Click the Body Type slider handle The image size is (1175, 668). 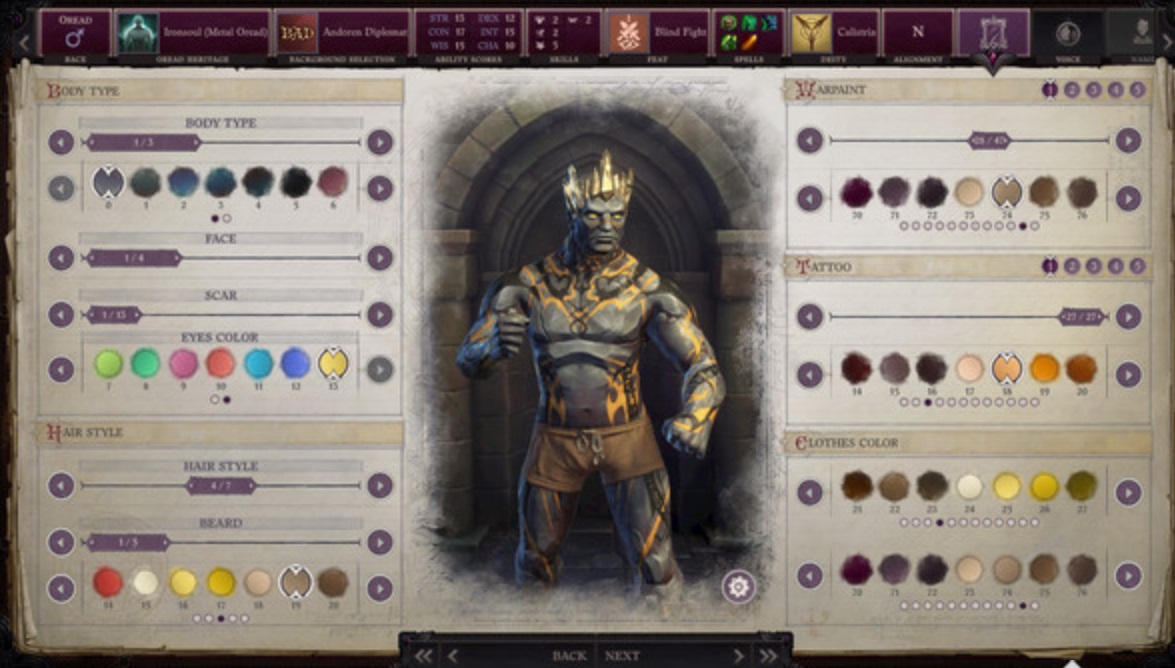coord(143,142)
